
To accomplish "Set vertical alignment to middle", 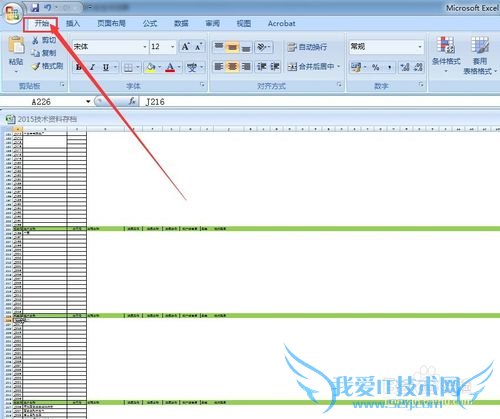I will click(x=232, y=47).
